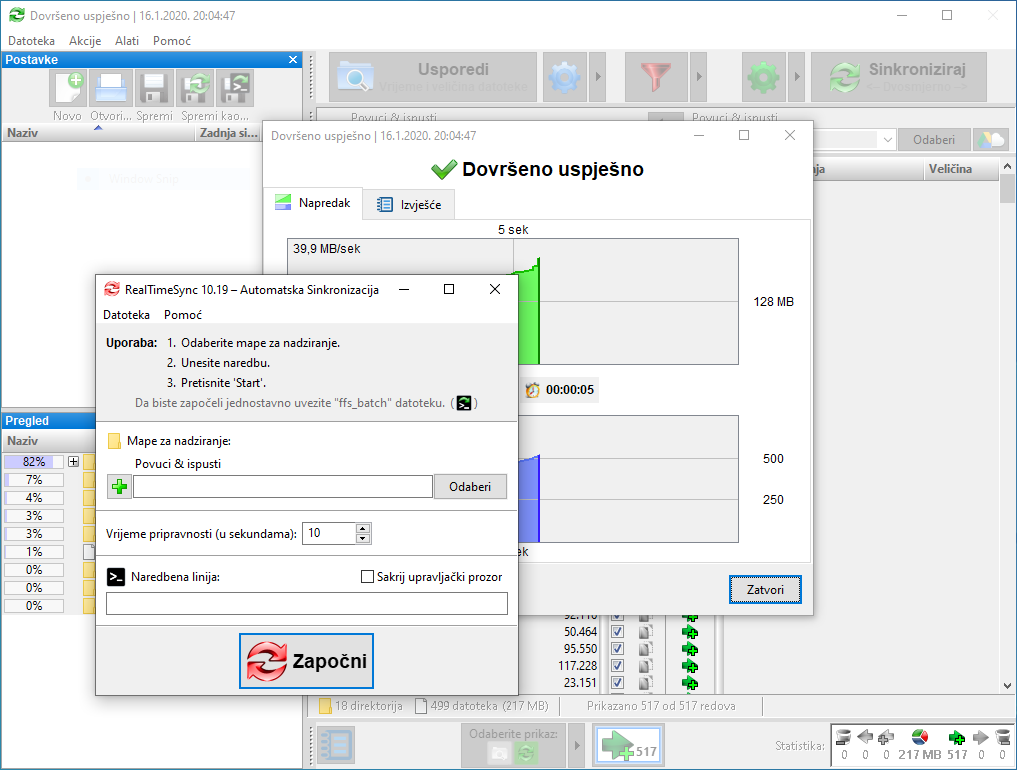This screenshot has width=1017, height=770.
Task: Start comparison with the Usporedi button
Action: 433,77
